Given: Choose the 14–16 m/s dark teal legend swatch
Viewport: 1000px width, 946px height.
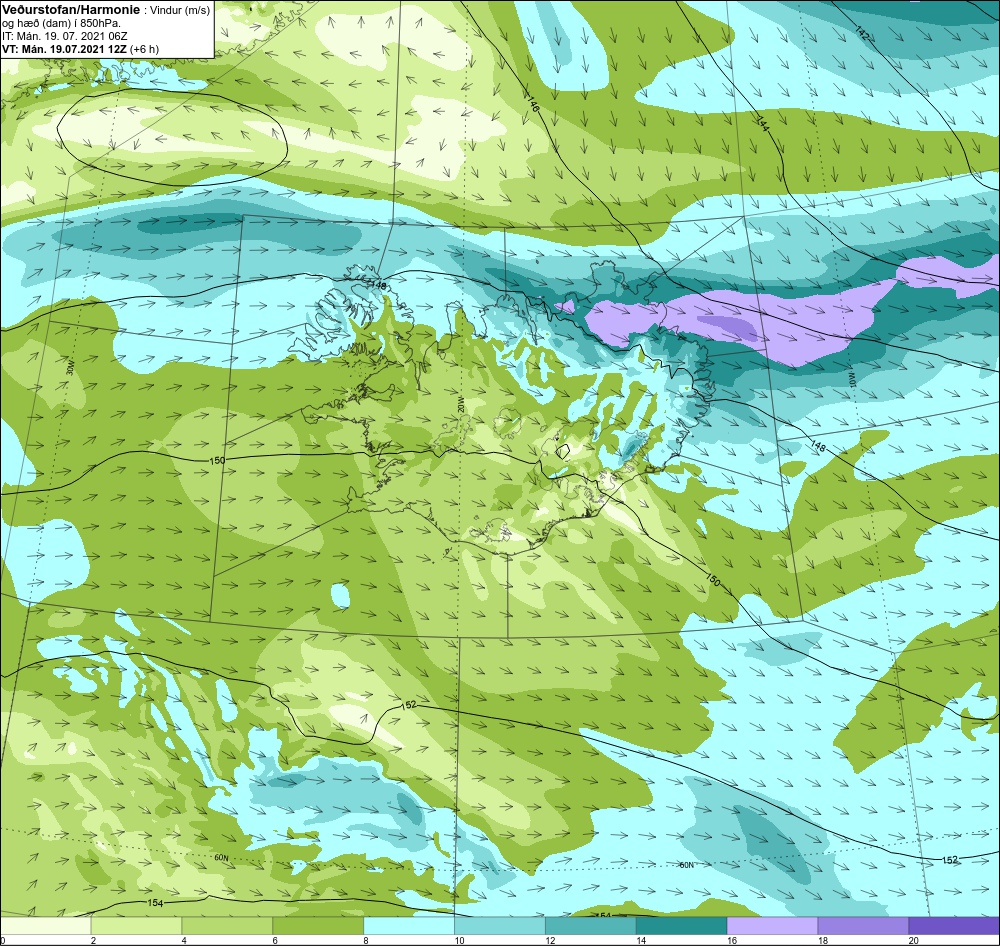Looking at the screenshot, I should [682, 926].
